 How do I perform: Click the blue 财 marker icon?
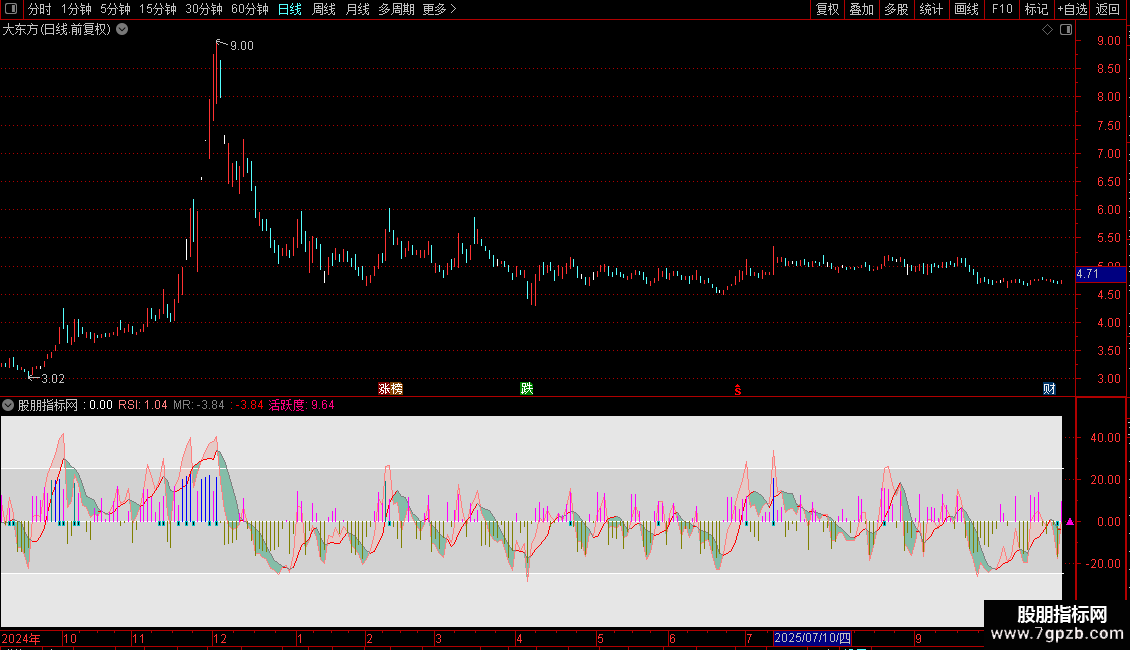pyautogui.click(x=1049, y=389)
